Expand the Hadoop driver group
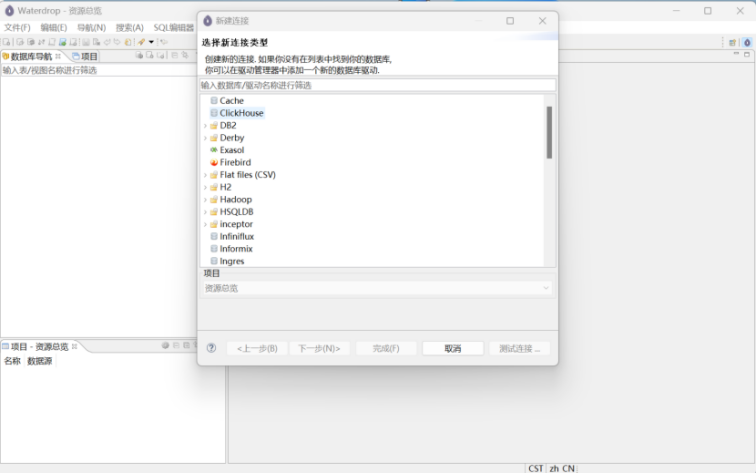756x473 pixels. click(x=205, y=200)
